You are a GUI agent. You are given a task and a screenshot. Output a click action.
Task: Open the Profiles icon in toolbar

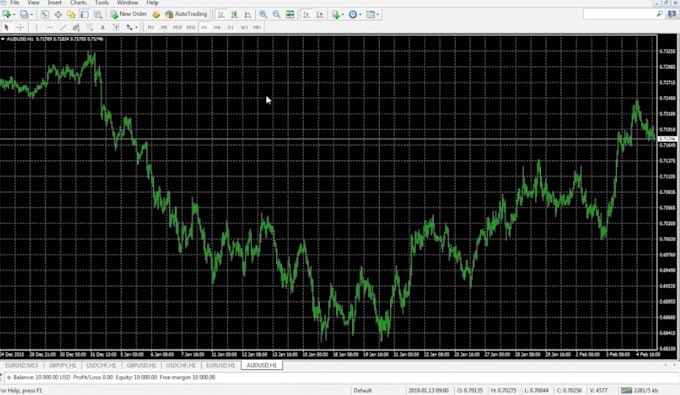24,14
